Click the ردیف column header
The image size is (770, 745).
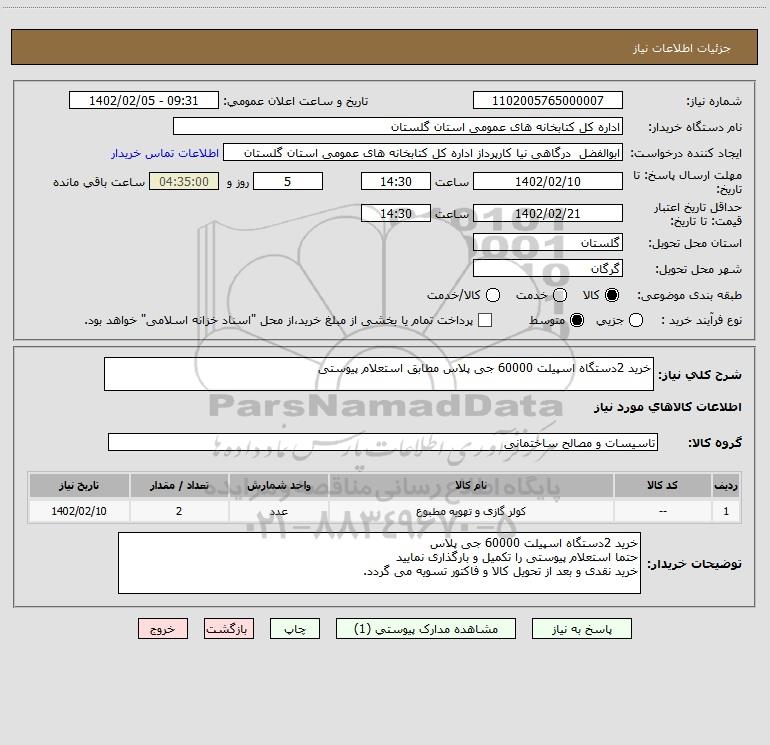click(726, 485)
